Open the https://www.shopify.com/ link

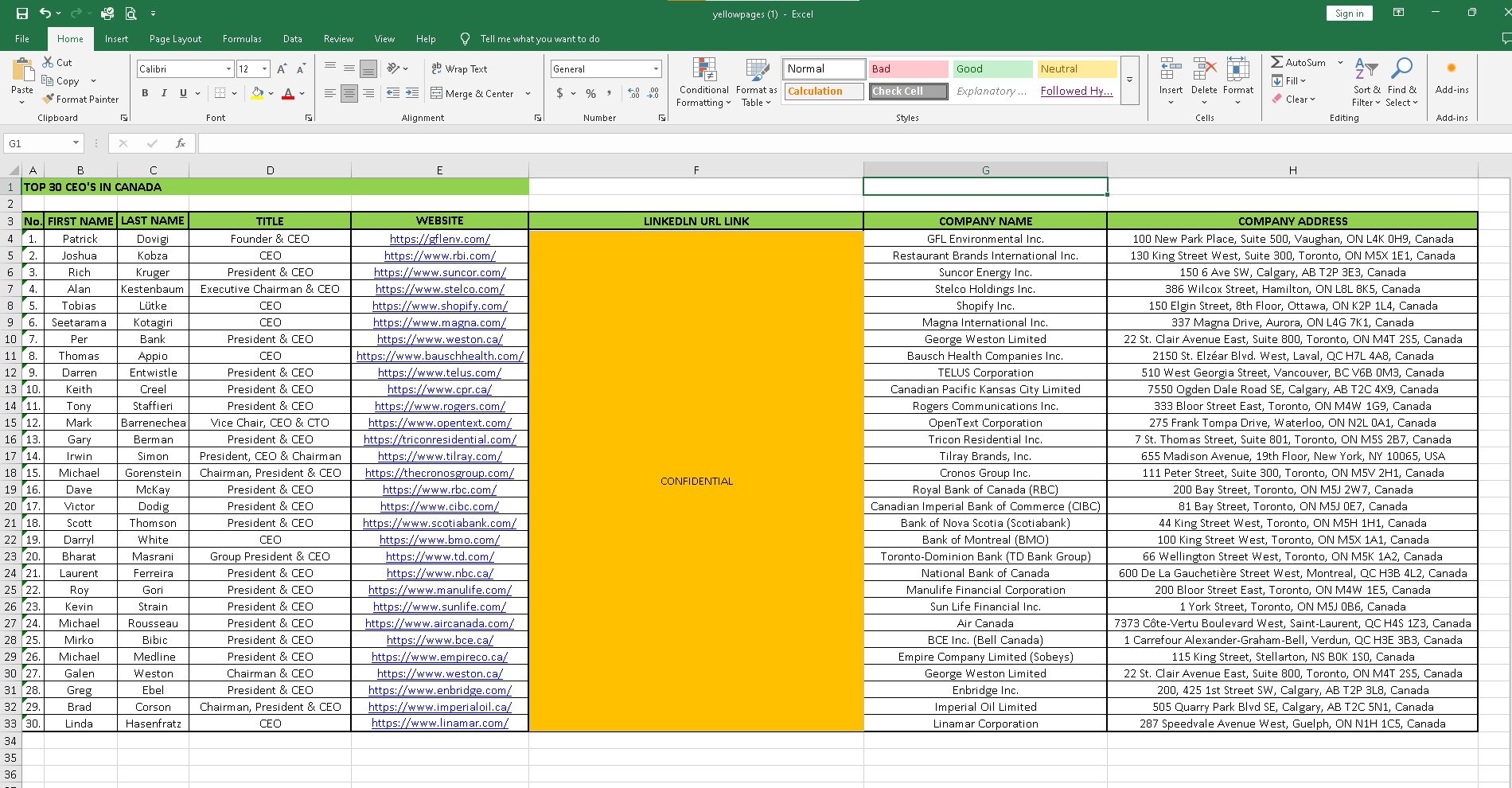pos(439,305)
